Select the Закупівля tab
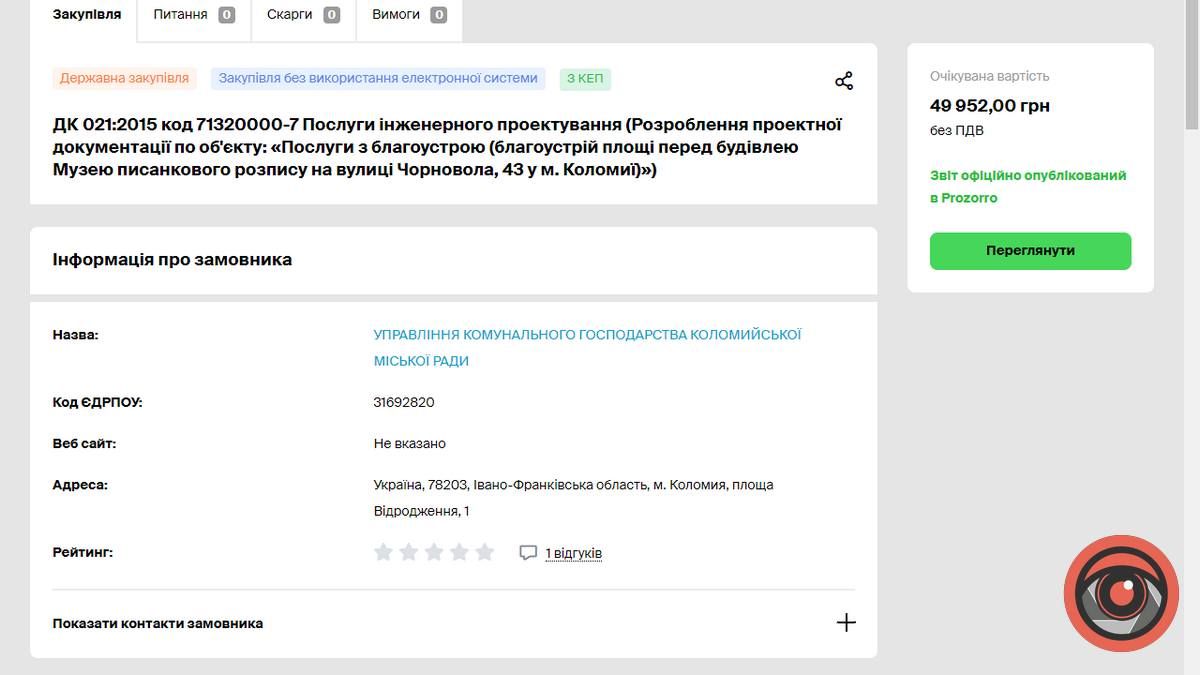Screen dimensions: 1200x675 pos(86,14)
